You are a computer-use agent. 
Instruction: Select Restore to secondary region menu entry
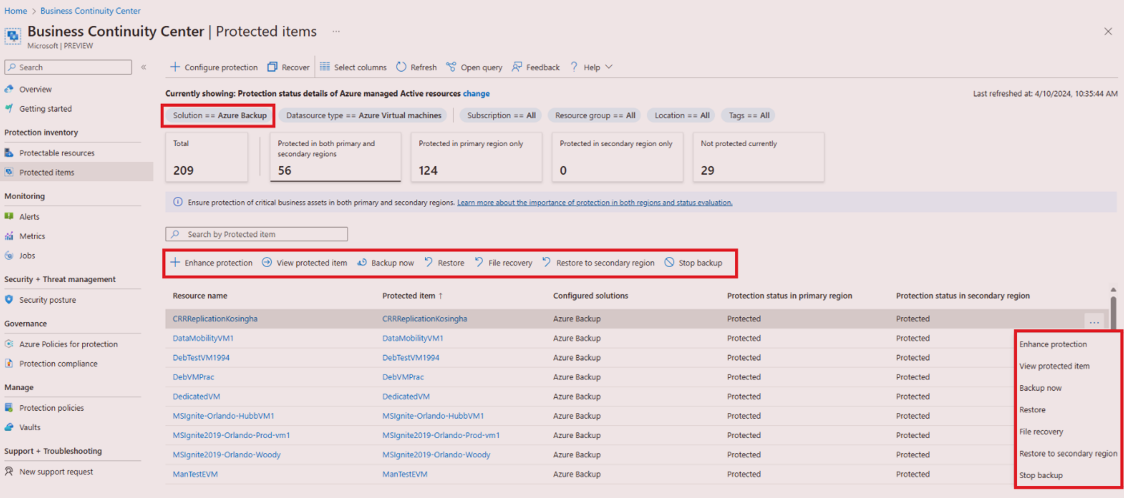tap(1068, 454)
